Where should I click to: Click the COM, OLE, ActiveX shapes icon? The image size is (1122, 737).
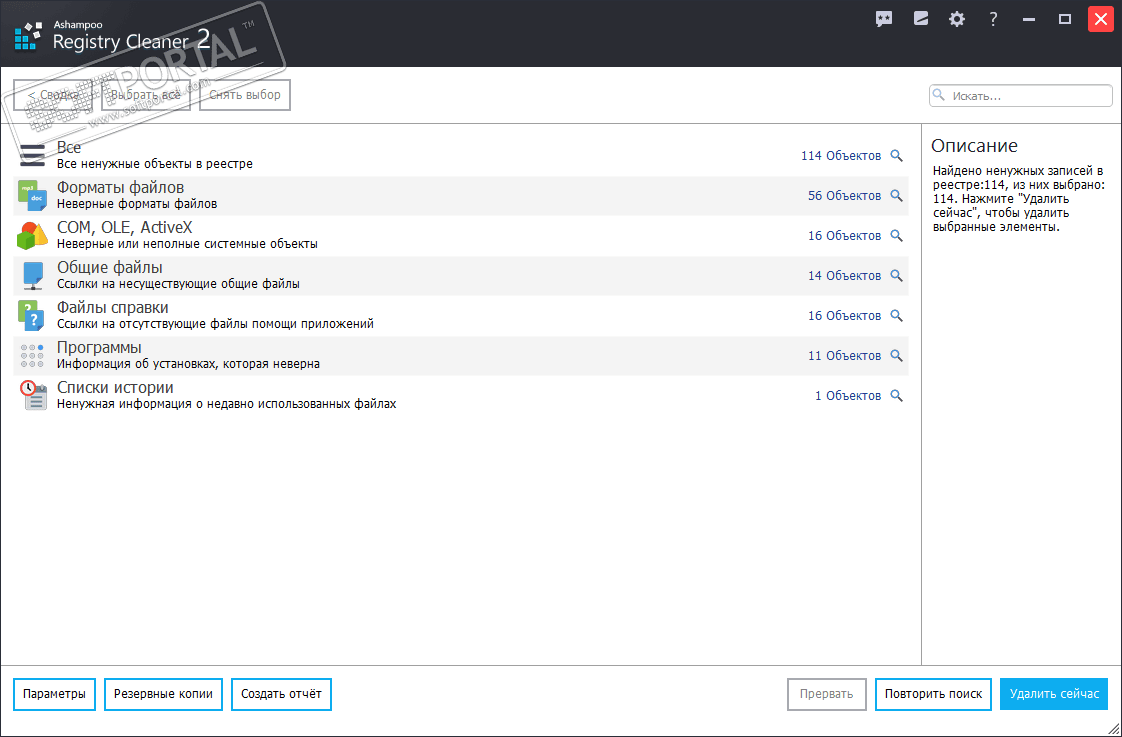32,235
